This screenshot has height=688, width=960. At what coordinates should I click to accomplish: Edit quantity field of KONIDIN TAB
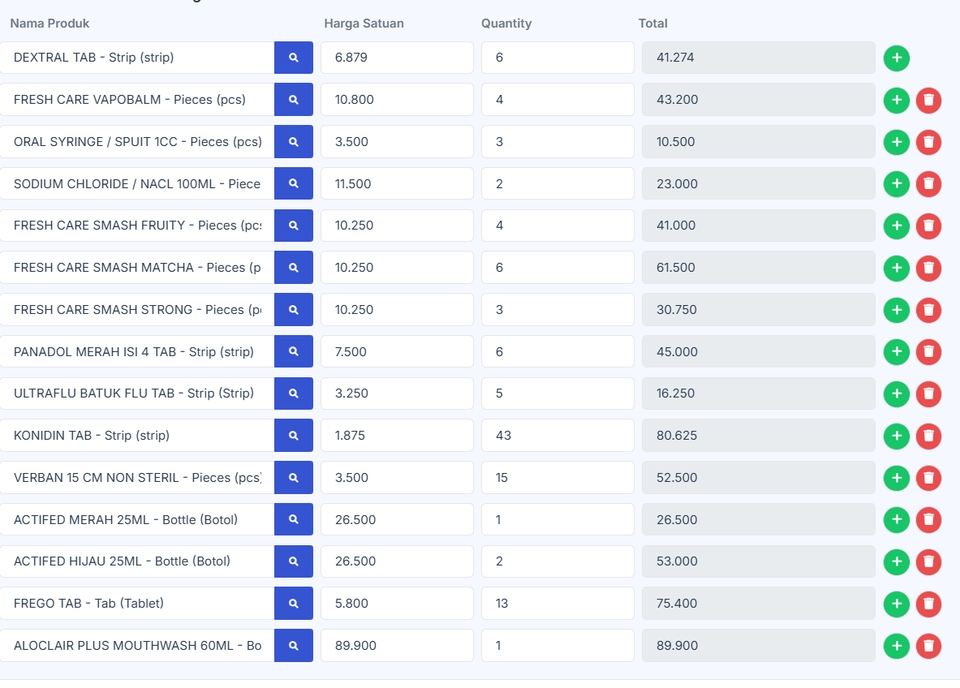click(557, 436)
